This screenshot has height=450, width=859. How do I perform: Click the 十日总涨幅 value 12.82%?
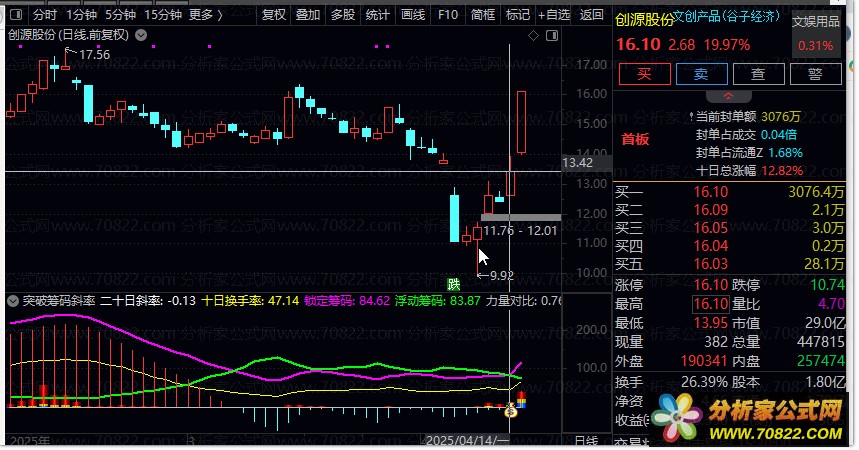[782, 171]
